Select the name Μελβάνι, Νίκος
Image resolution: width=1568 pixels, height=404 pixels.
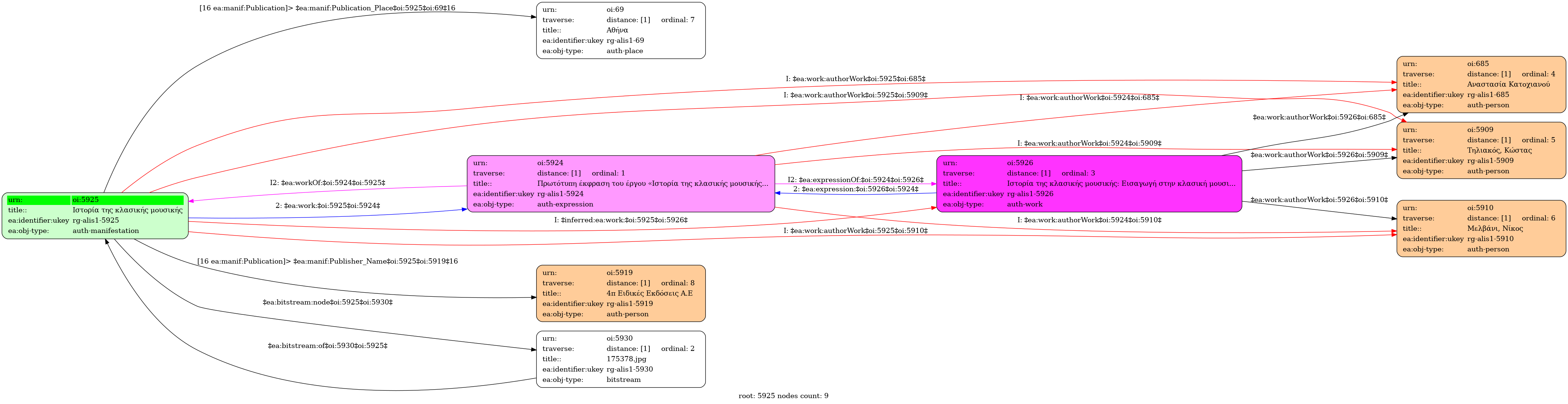click(1495, 229)
